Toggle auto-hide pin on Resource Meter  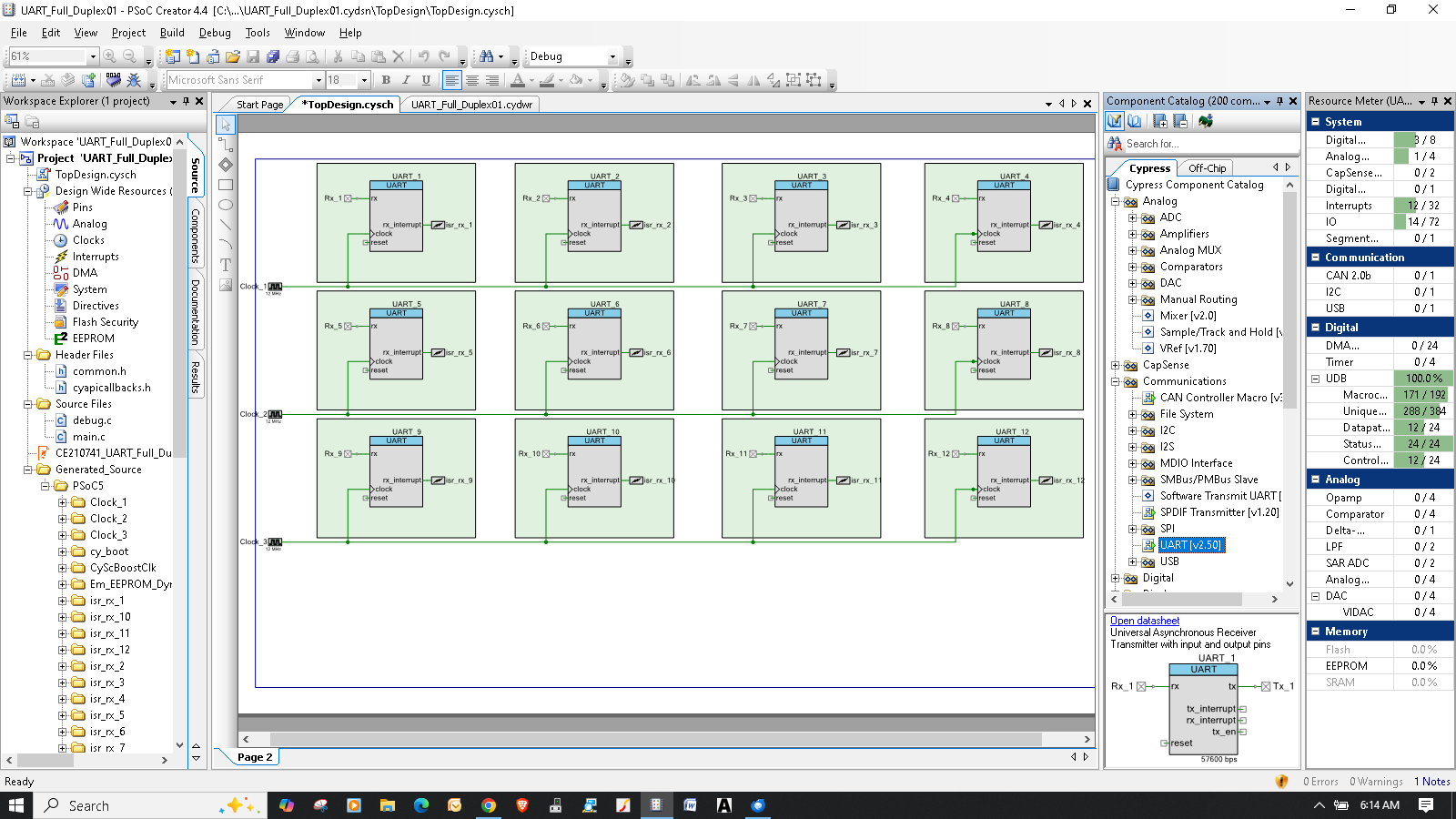point(1435,101)
